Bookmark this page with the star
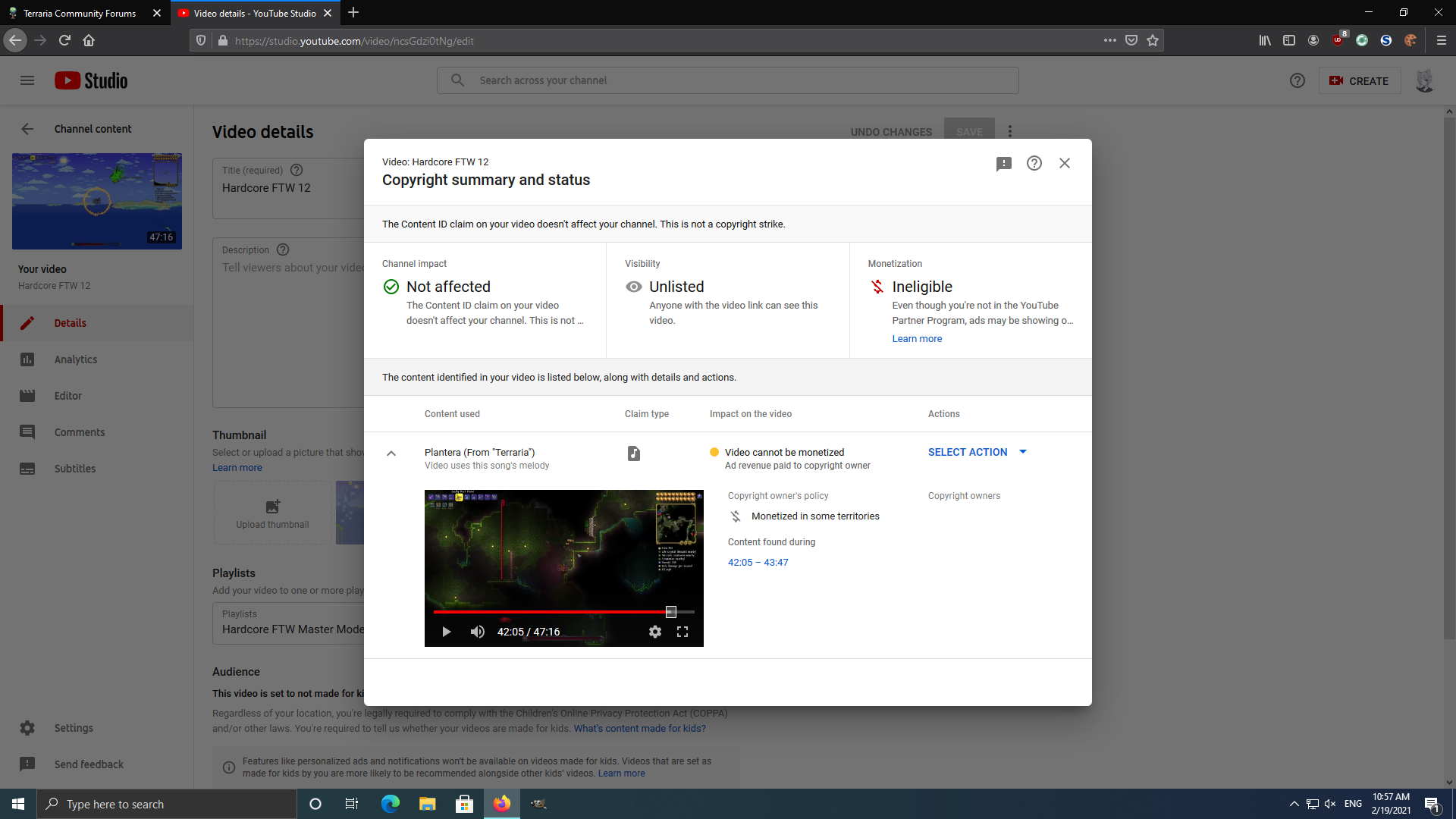This screenshot has width=1456, height=819. tap(1153, 40)
